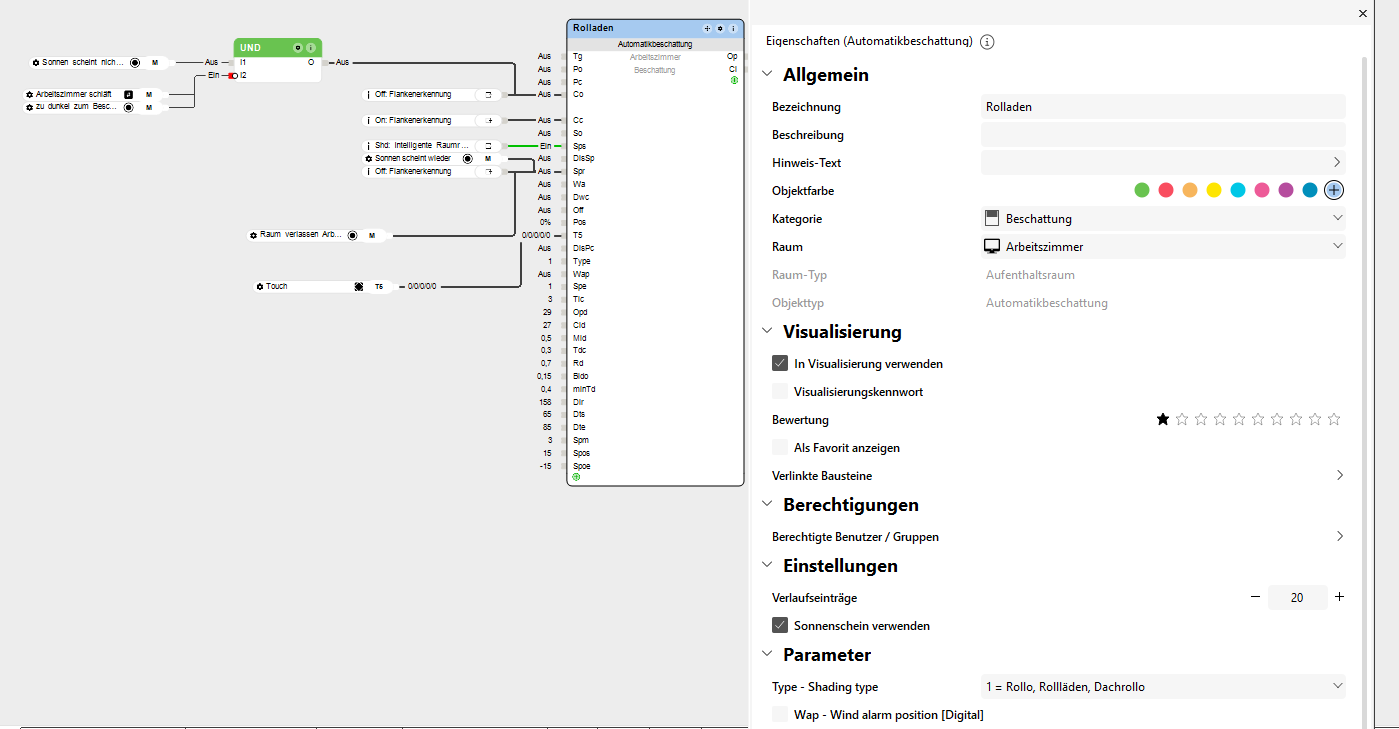Collapse the Allgemein section
This screenshot has width=1399, height=729.
[x=767, y=74]
